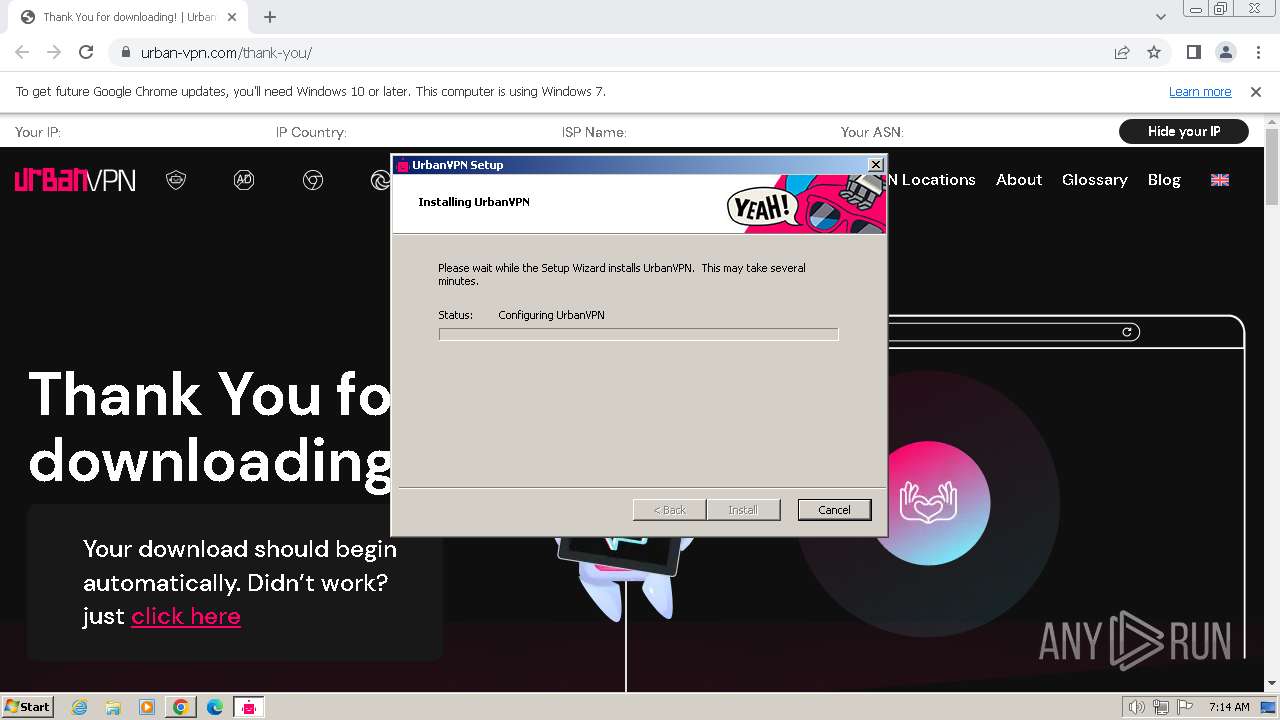
Task: Click the Your ASN label
Action: point(872,132)
